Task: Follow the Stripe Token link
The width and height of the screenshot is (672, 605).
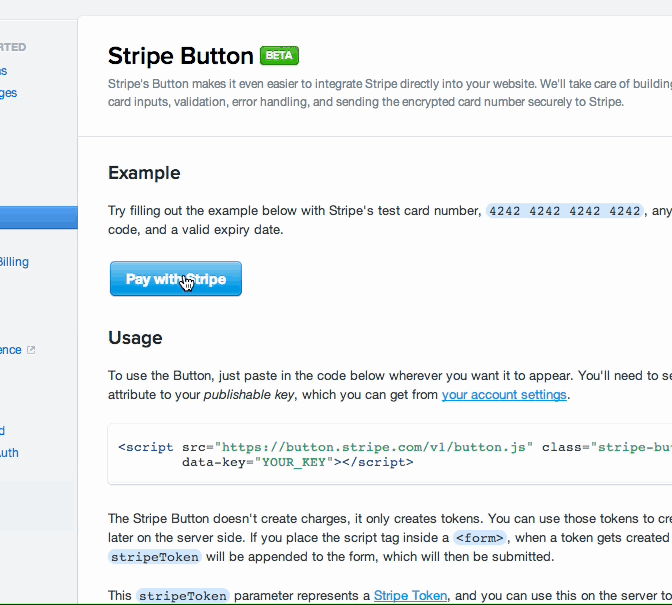Action: pyautogui.click(x=410, y=596)
